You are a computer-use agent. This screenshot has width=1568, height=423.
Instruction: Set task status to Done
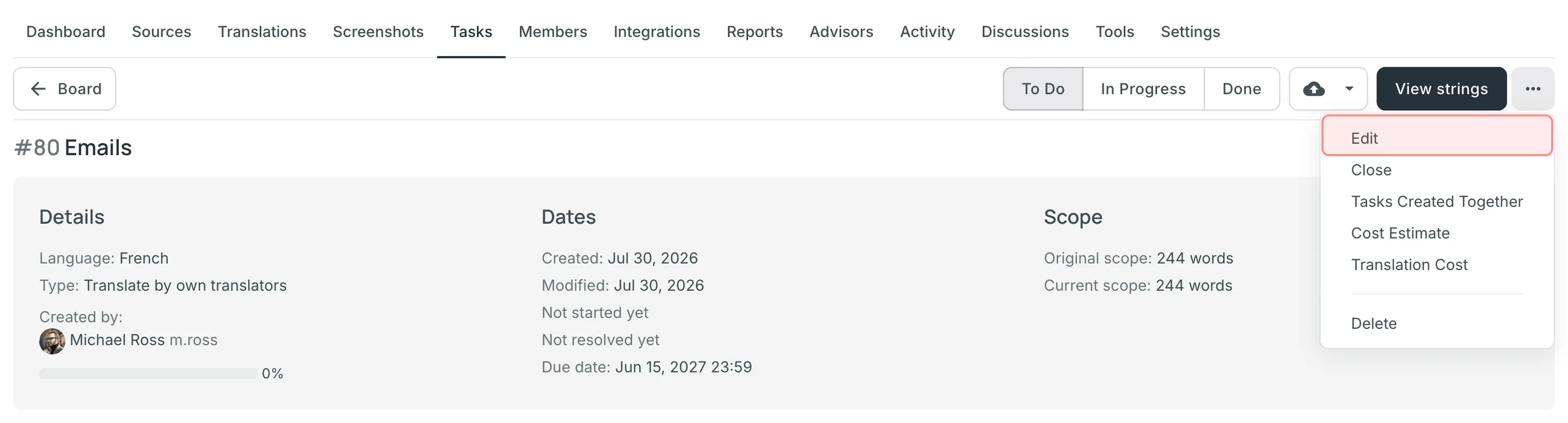[1241, 89]
